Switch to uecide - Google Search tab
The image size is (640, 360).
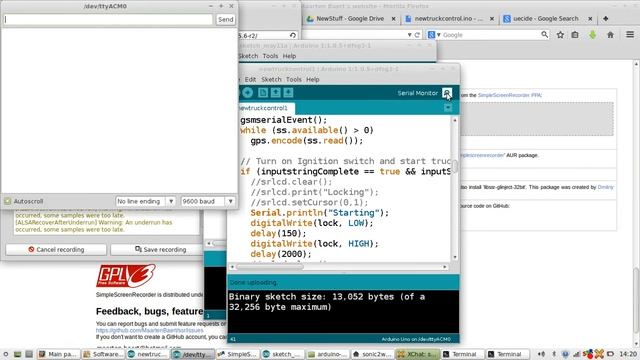click(x=546, y=19)
